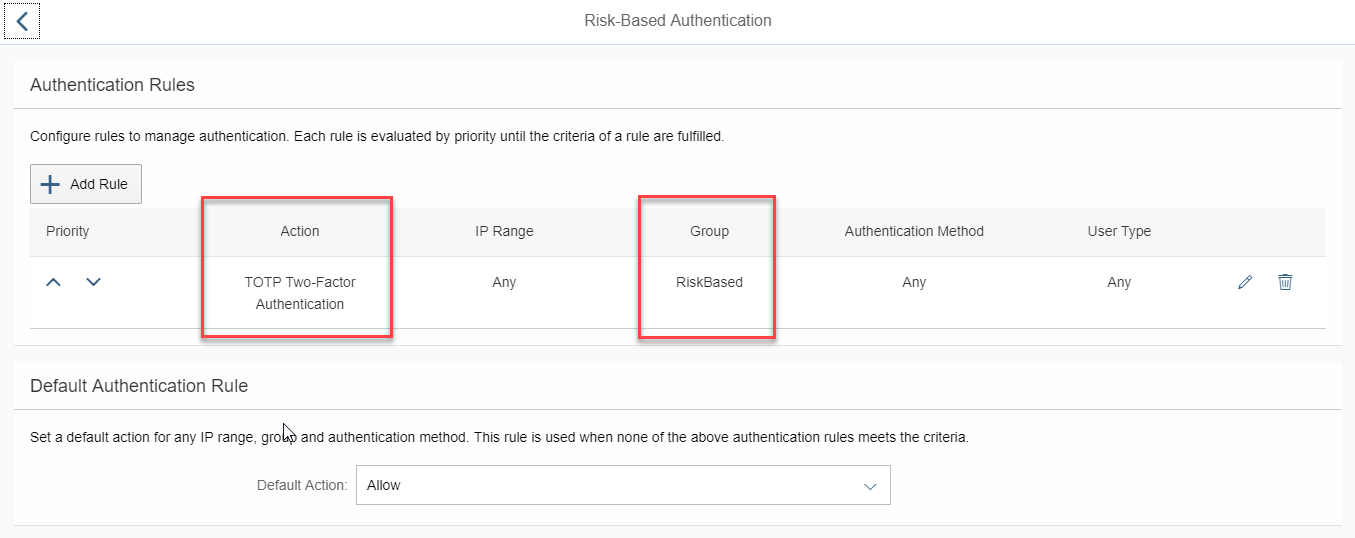Click the IP Range column header
Image resolution: width=1355 pixels, height=538 pixels.
504,231
